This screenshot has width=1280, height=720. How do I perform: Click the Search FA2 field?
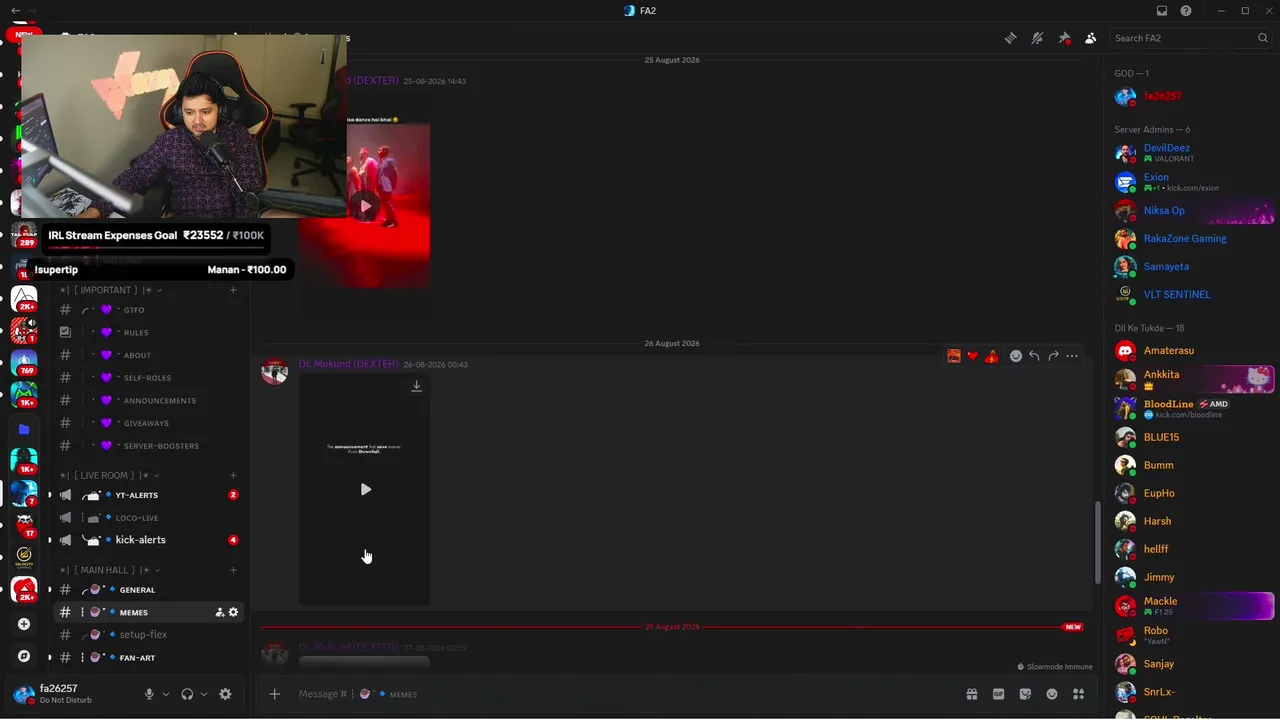pyautogui.click(x=1190, y=38)
